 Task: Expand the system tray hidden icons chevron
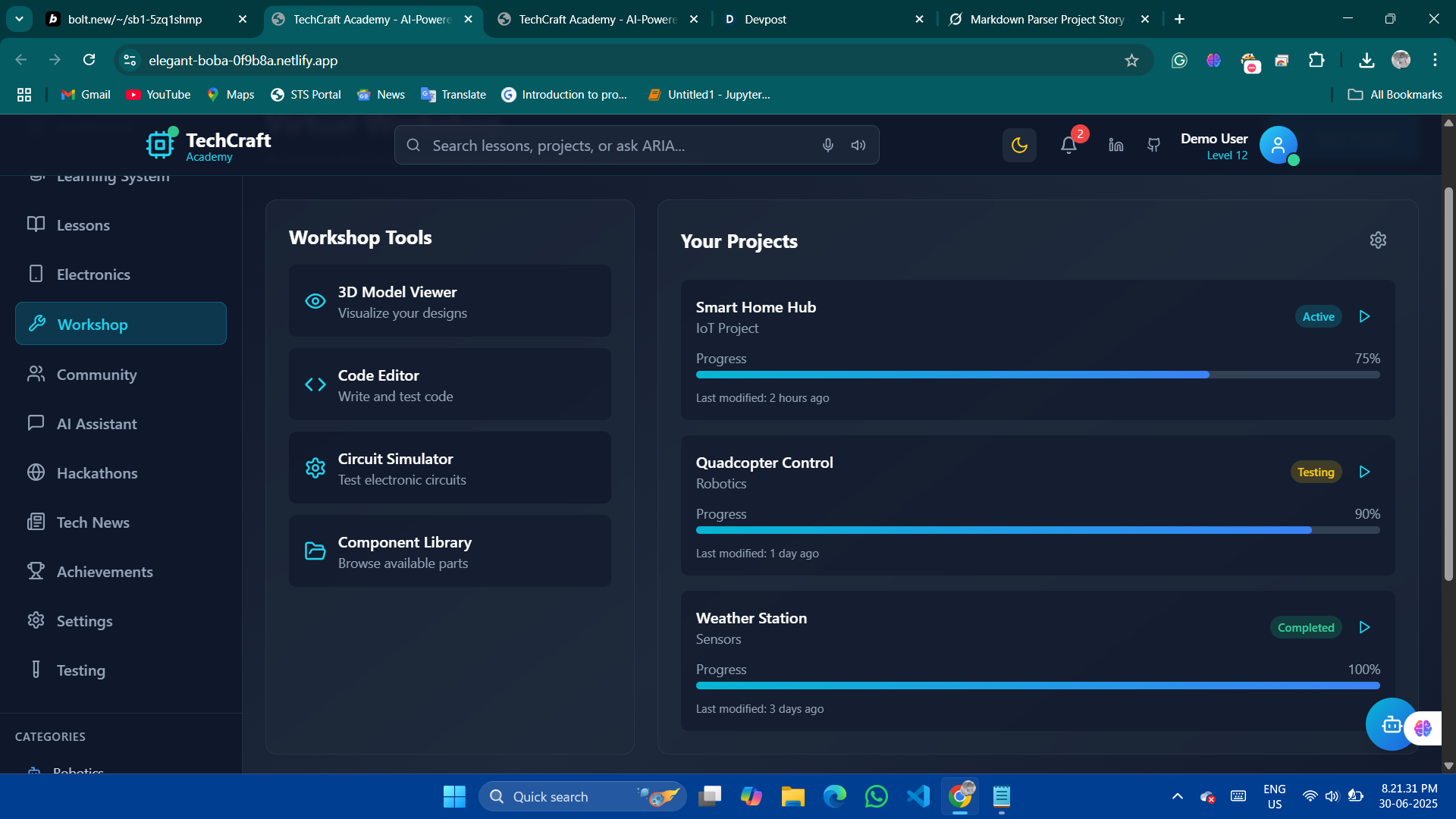click(1177, 796)
